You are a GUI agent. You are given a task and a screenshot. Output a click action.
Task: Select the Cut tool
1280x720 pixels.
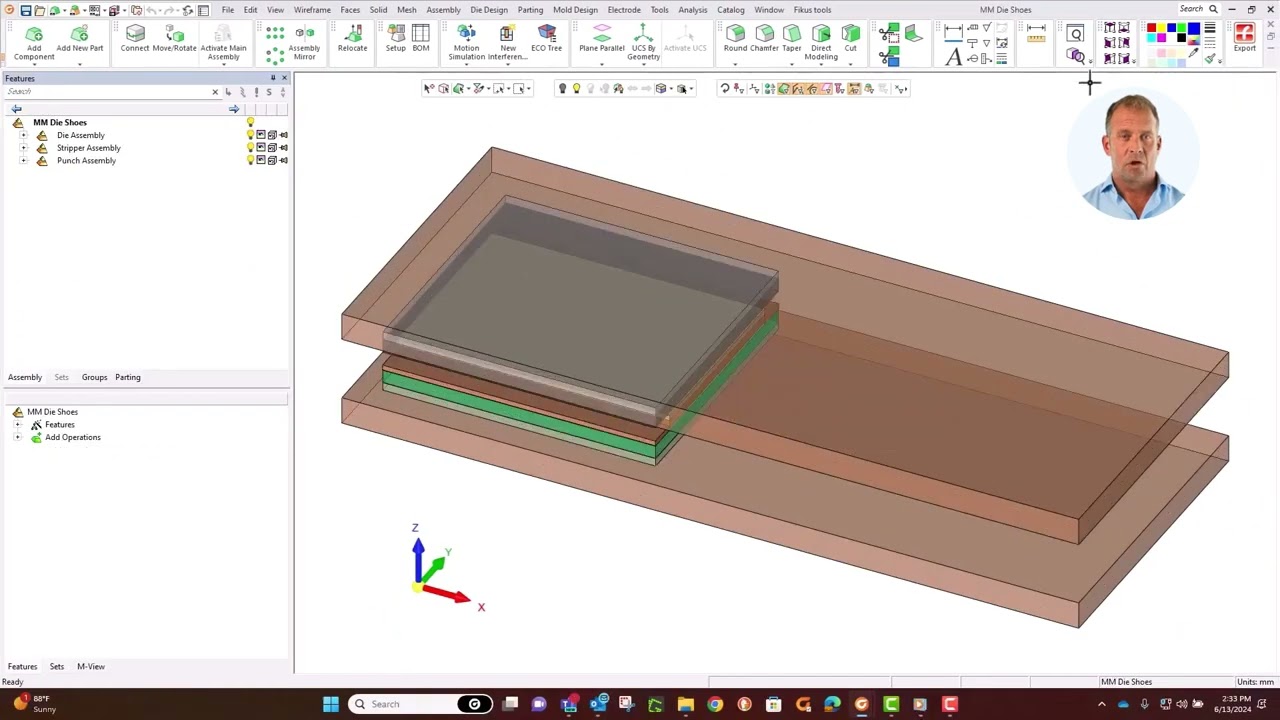(850, 40)
